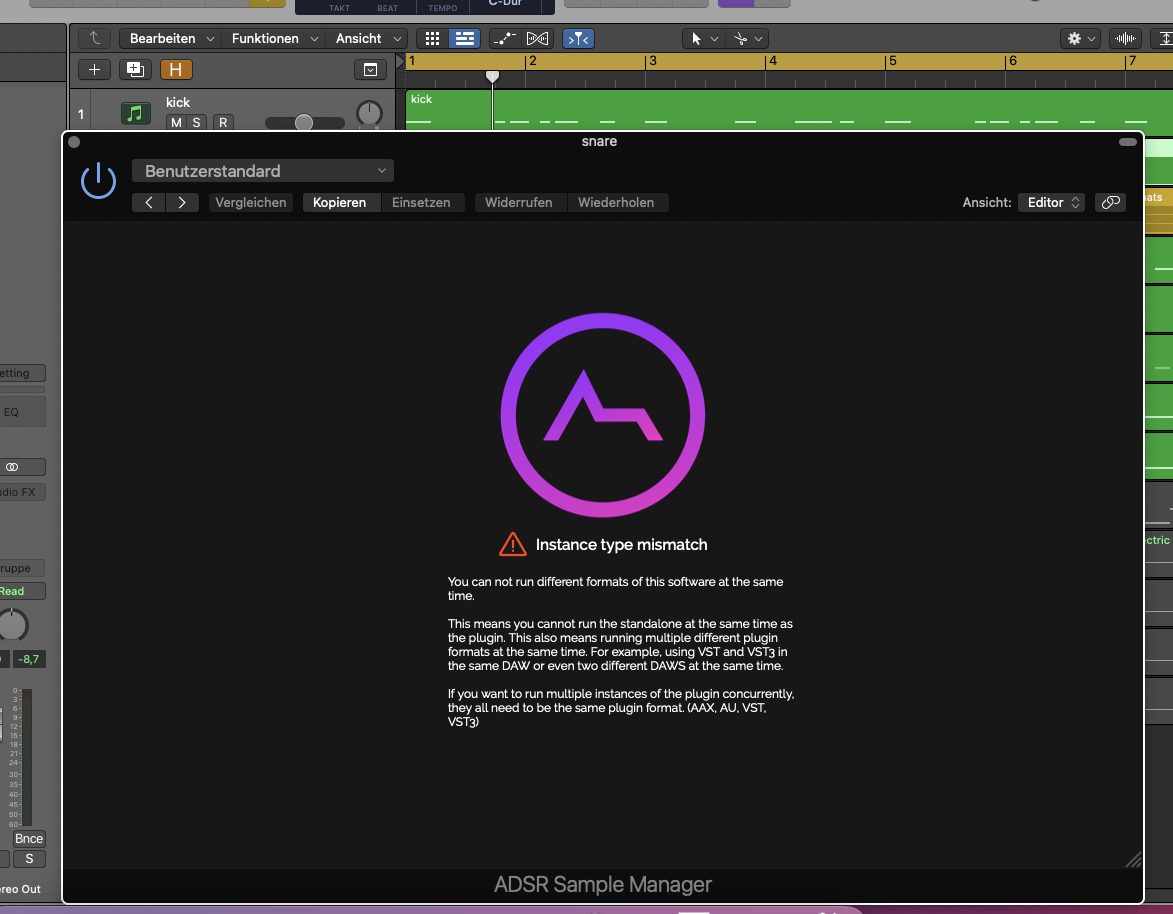Click bar 3 in the ruler

653,61
